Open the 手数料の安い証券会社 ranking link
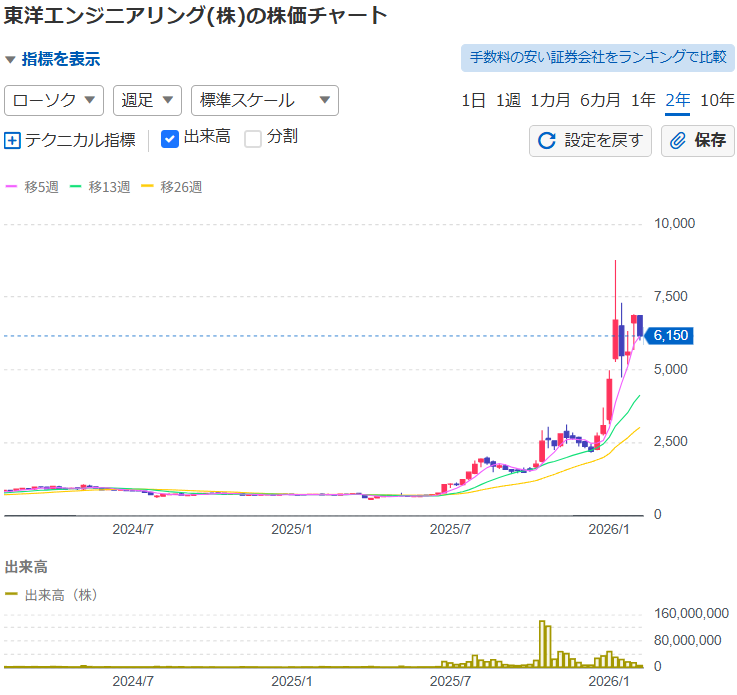This screenshot has height=695, width=737. (x=597, y=57)
